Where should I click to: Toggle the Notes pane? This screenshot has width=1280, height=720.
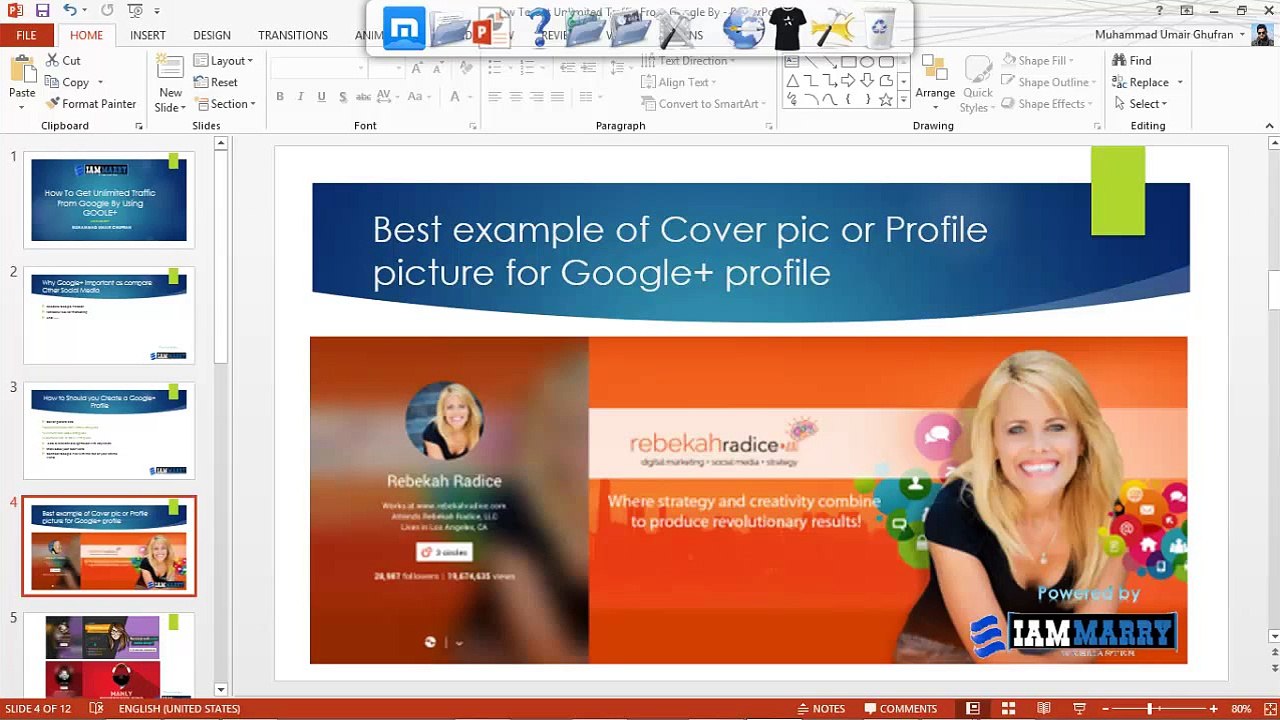coord(821,708)
